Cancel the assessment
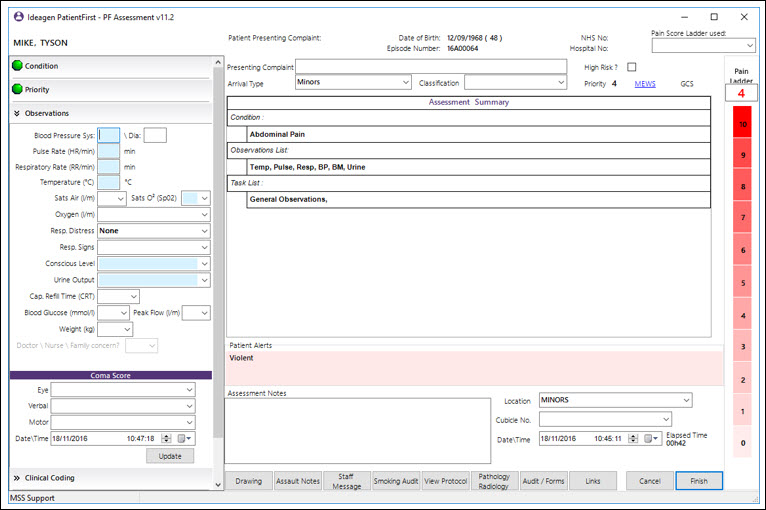 point(650,481)
